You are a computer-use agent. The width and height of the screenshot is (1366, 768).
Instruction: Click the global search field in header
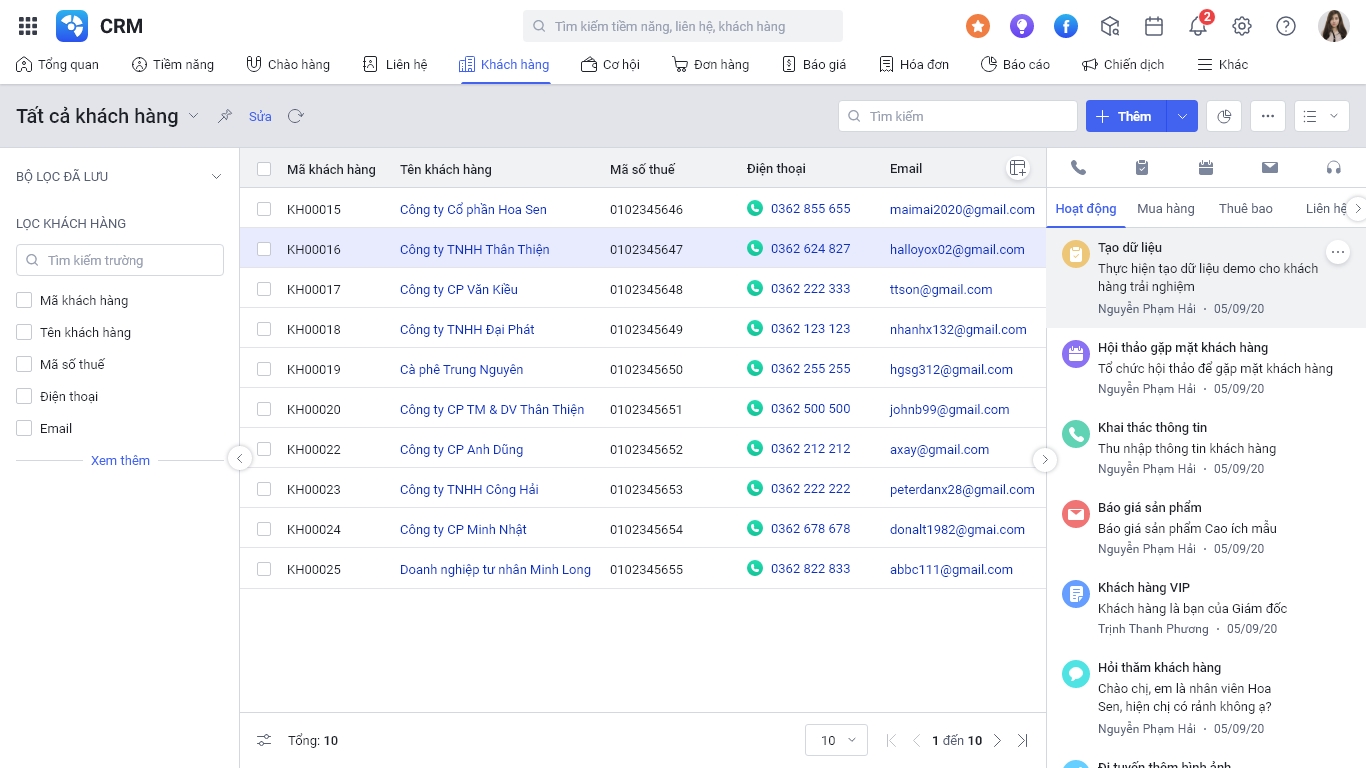coord(683,26)
